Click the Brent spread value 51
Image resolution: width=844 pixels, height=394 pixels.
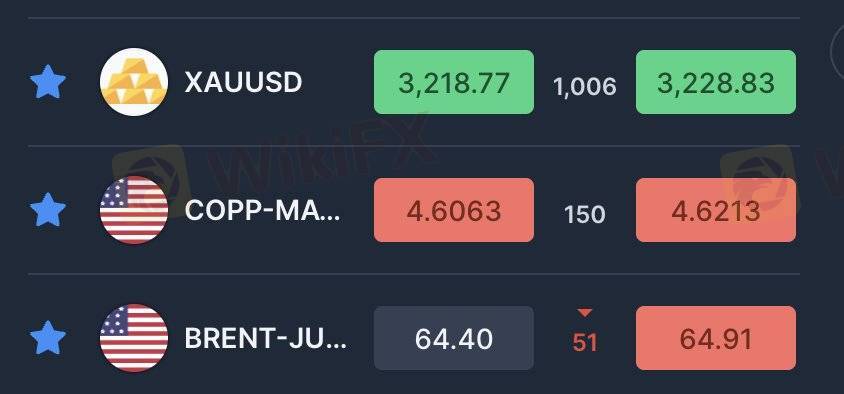(x=585, y=342)
